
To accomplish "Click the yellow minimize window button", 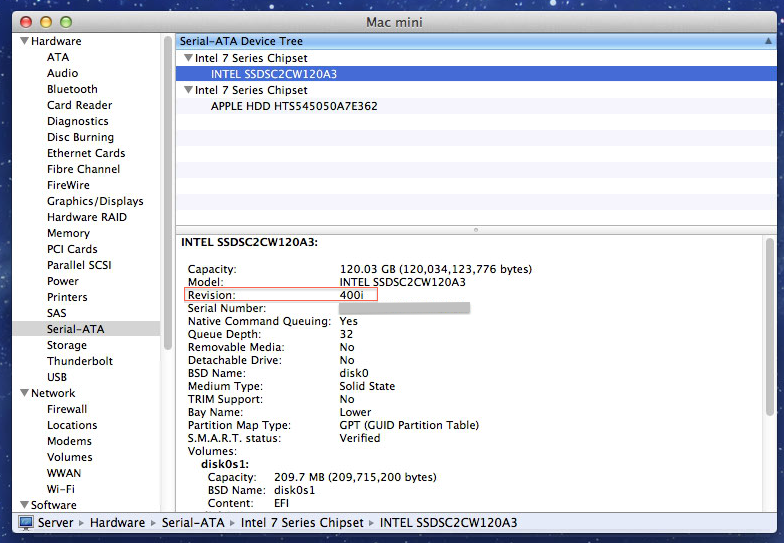I will 46,22.
